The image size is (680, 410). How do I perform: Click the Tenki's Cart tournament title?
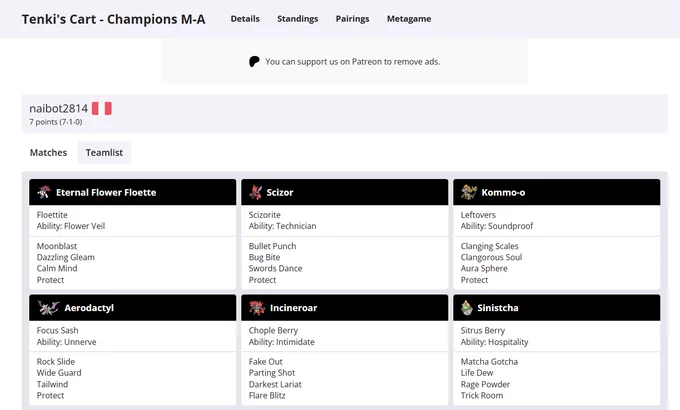114,19
